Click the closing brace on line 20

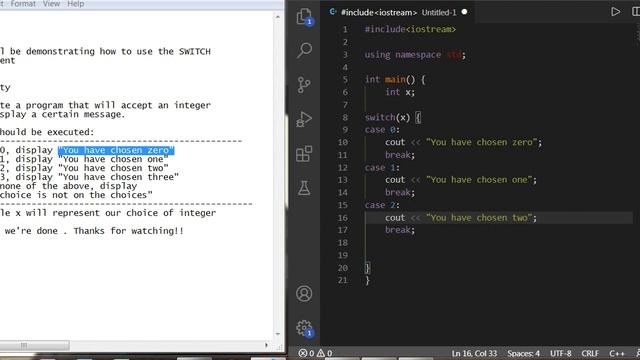pos(367,268)
